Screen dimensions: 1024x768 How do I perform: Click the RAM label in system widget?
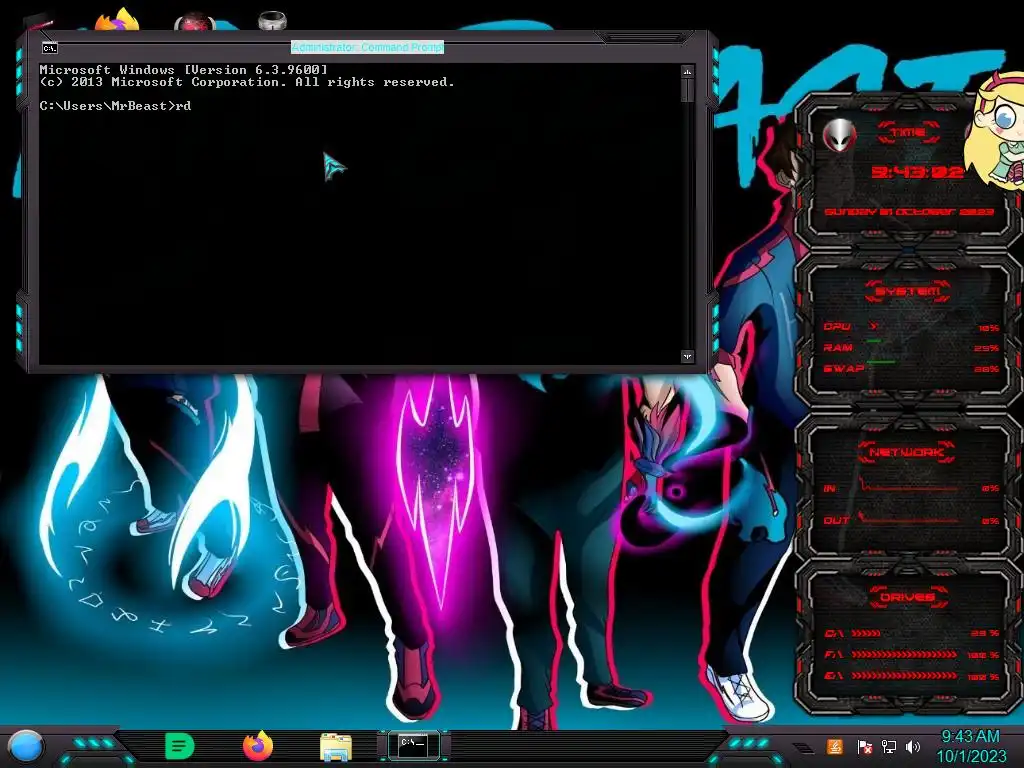coord(838,347)
